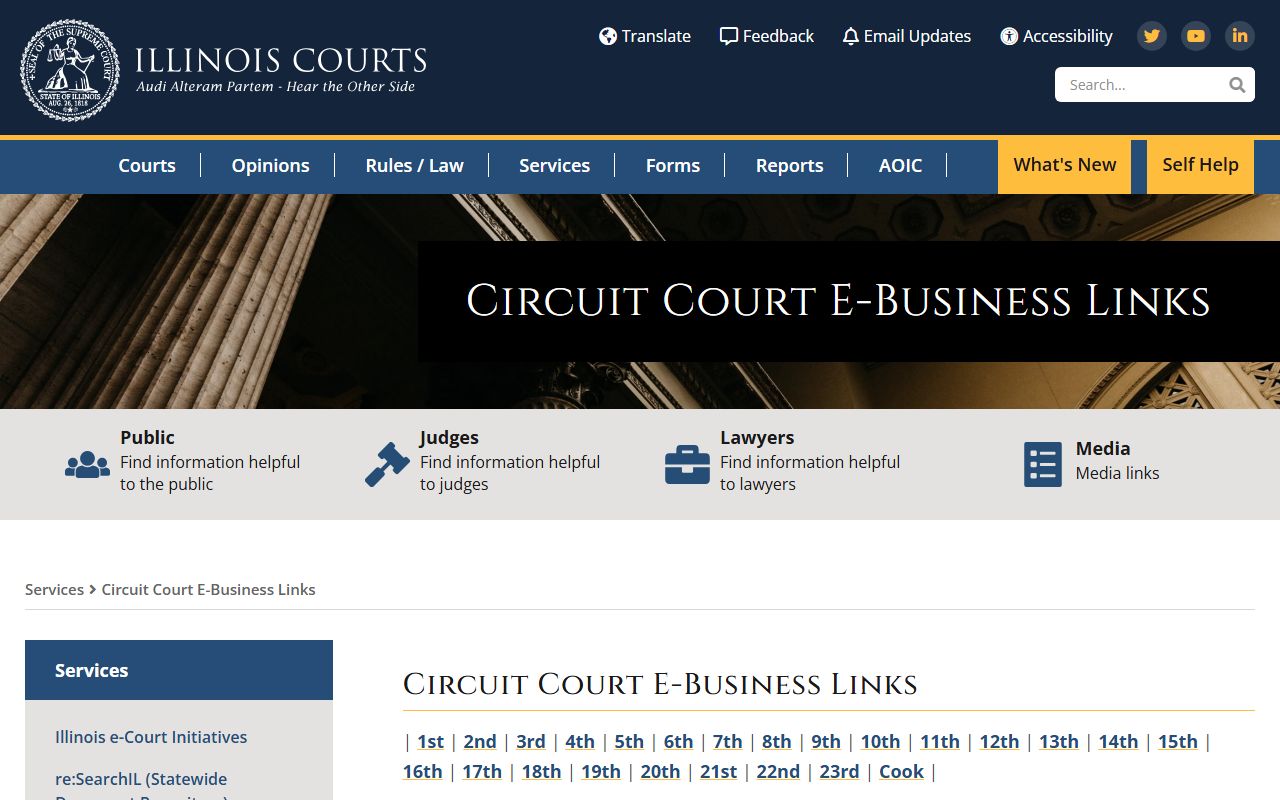The width and height of the screenshot is (1280, 800).
Task: Jump to the 5th circuit link
Action: coord(629,742)
